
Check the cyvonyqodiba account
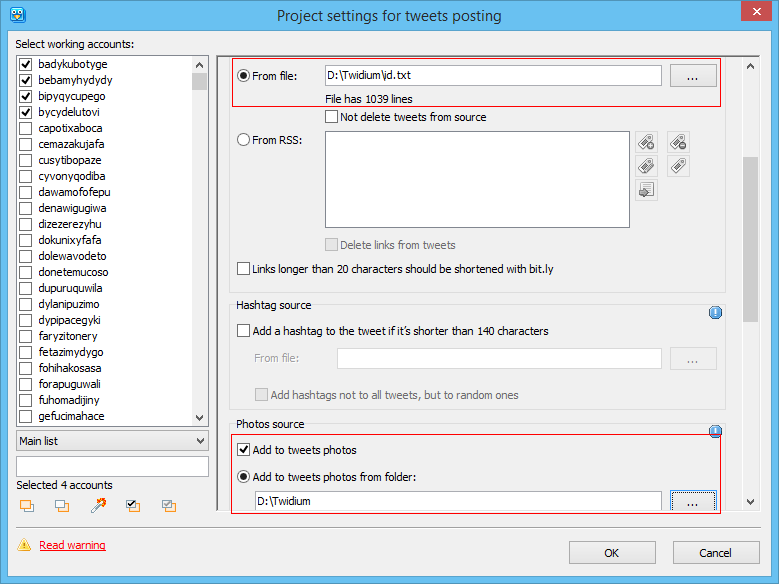pos(25,176)
